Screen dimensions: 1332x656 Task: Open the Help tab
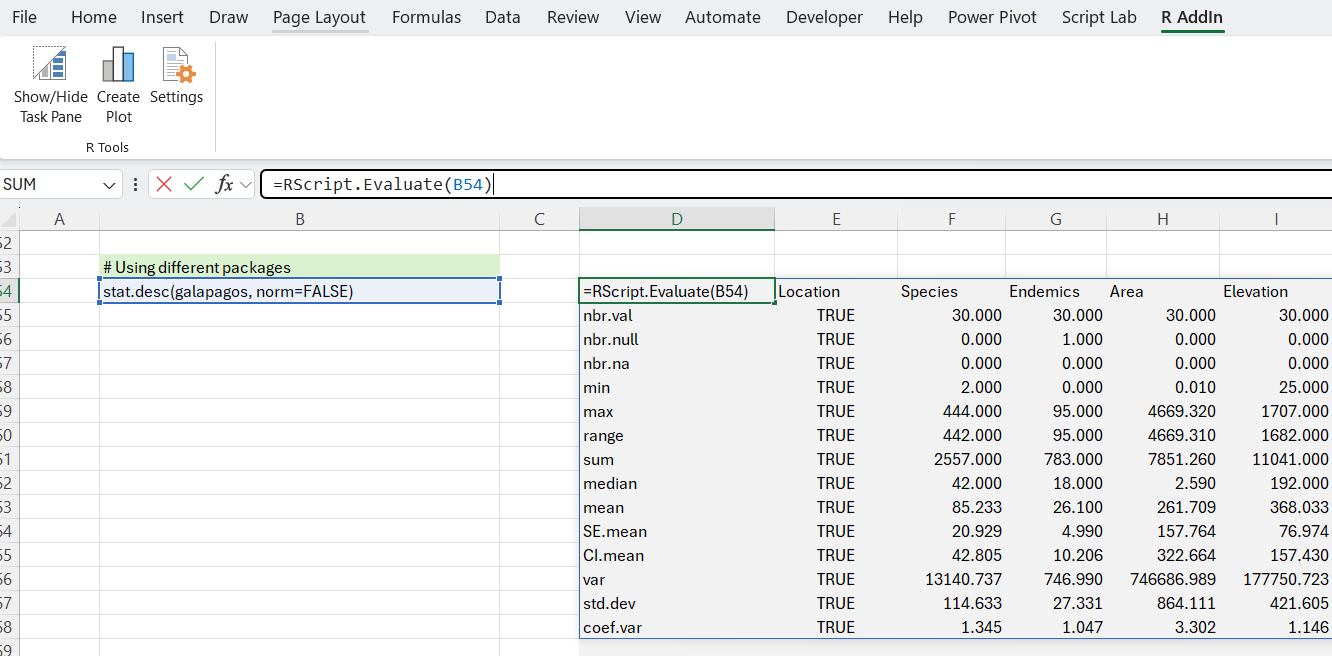pos(905,17)
